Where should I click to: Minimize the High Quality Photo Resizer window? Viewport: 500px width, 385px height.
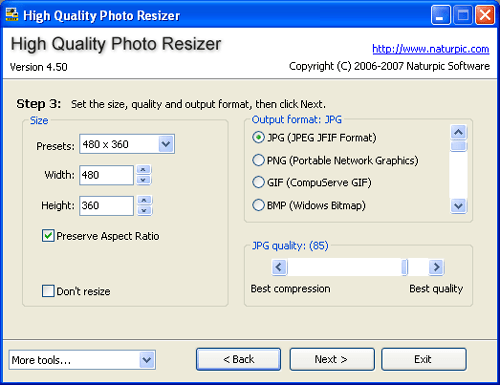click(x=440, y=15)
